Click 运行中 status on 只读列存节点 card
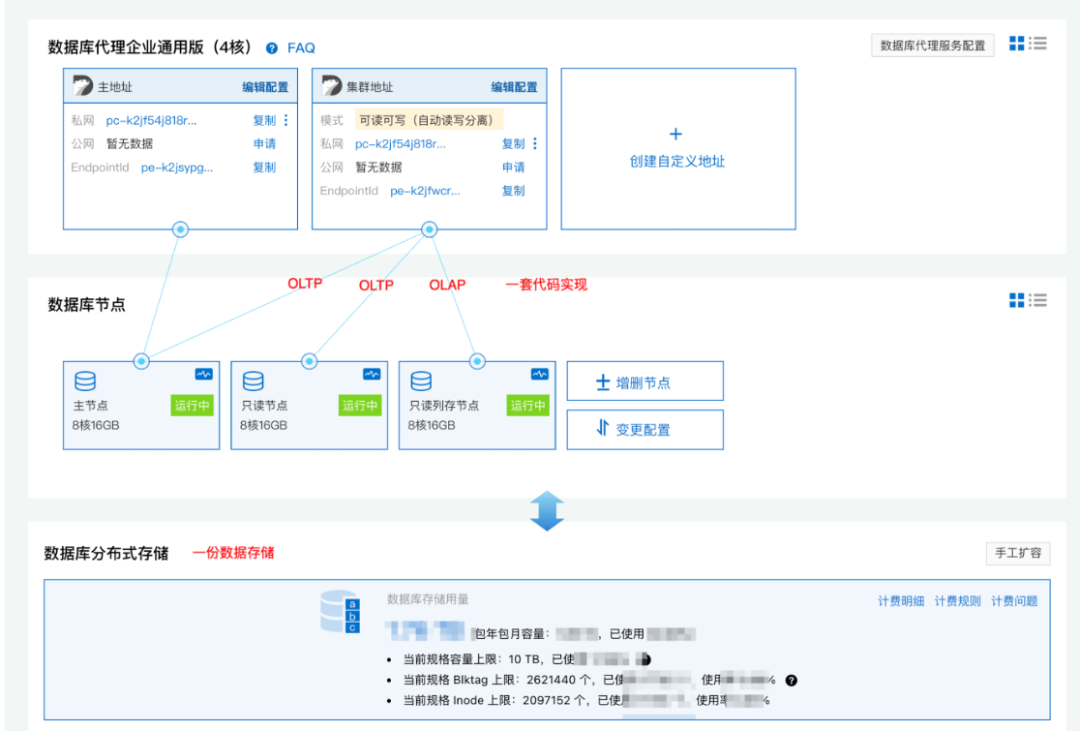 (528, 406)
